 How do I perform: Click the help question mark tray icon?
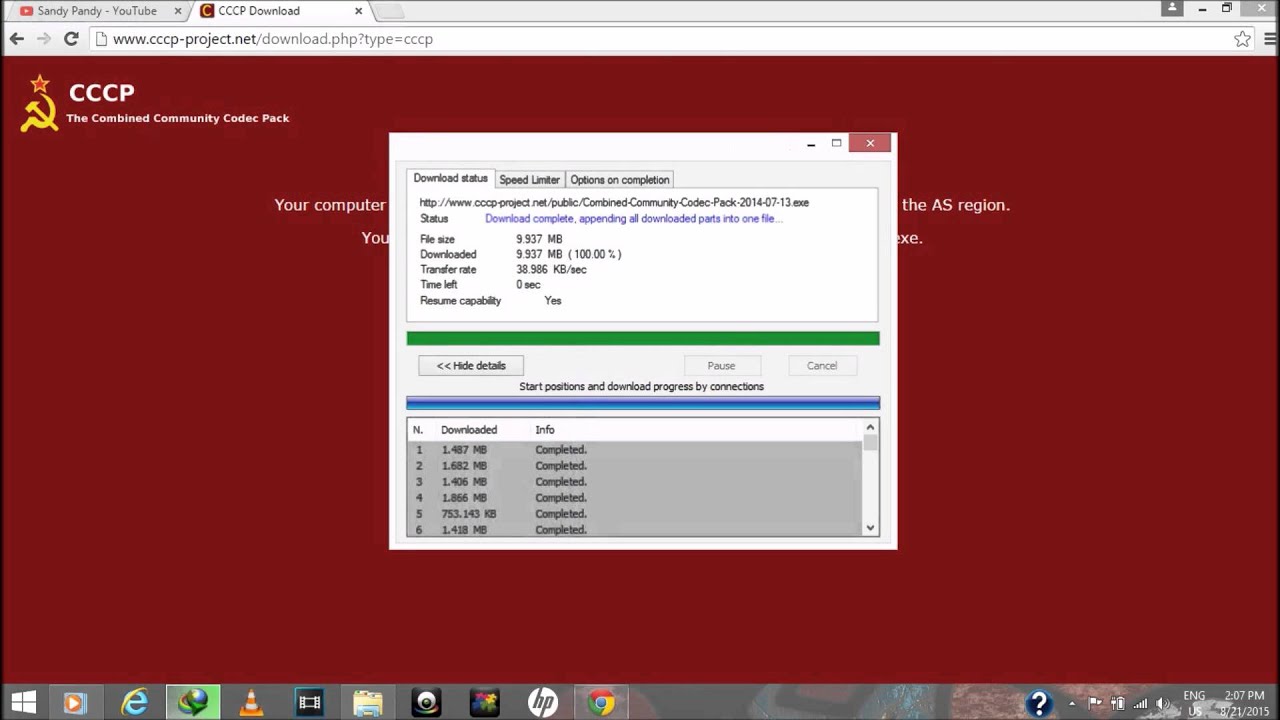pyautogui.click(x=1039, y=703)
